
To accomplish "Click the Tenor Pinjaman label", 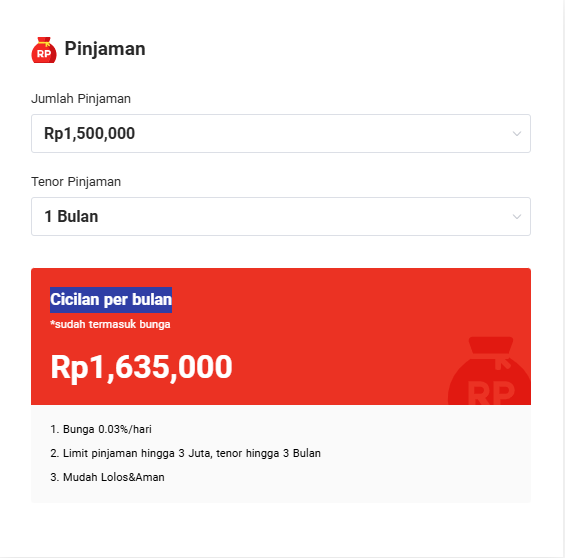I will (x=76, y=182).
